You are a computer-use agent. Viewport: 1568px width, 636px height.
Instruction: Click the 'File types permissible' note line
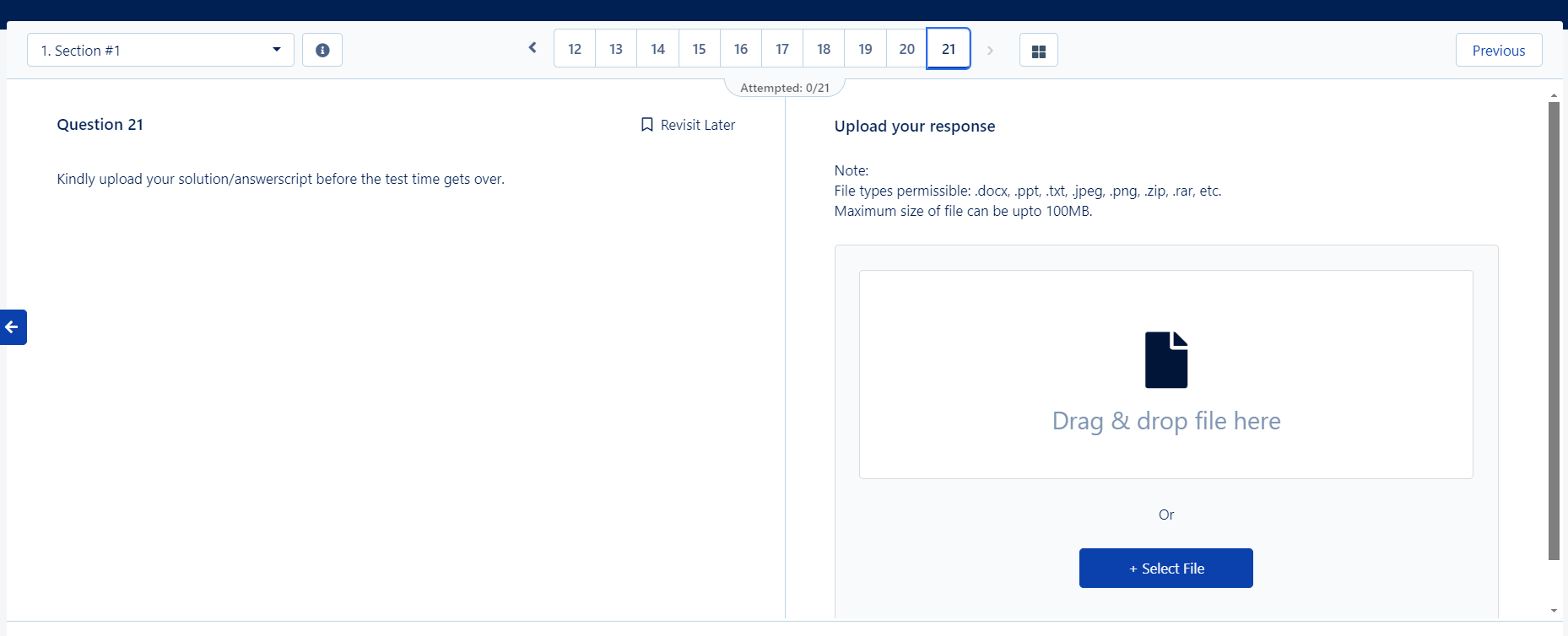click(x=1028, y=191)
